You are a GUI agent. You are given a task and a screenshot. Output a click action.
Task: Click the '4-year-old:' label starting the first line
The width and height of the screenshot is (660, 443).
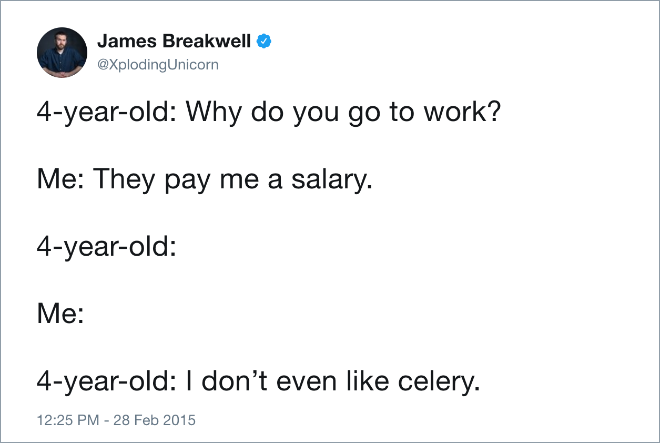click(106, 112)
